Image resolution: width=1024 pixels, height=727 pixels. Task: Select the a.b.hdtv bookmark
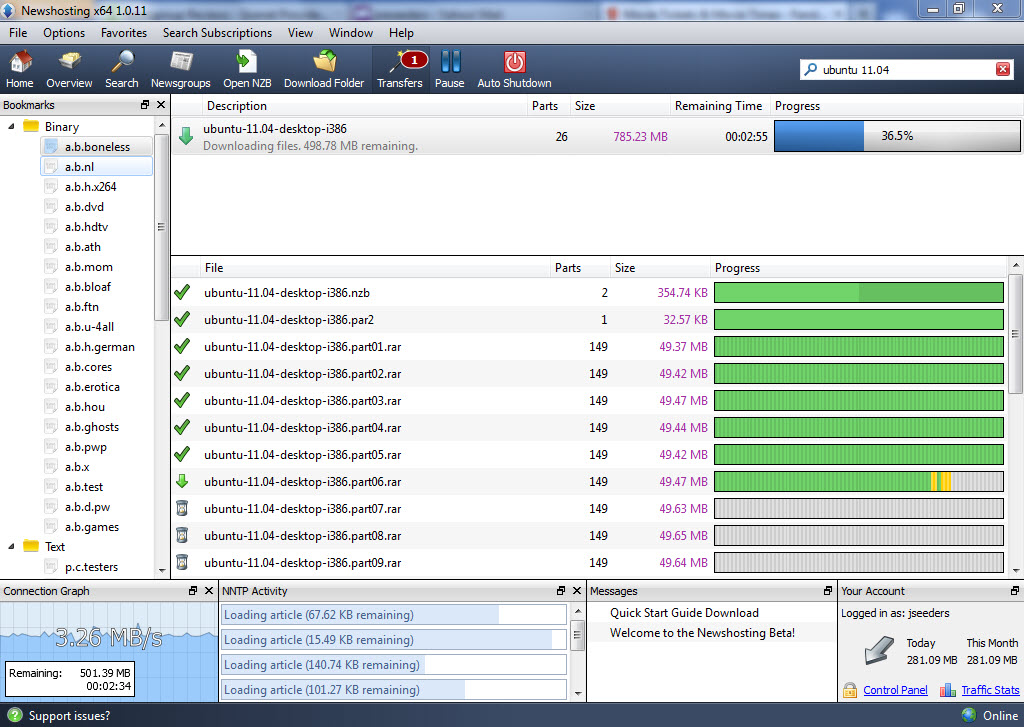click(x=86, y=227)
